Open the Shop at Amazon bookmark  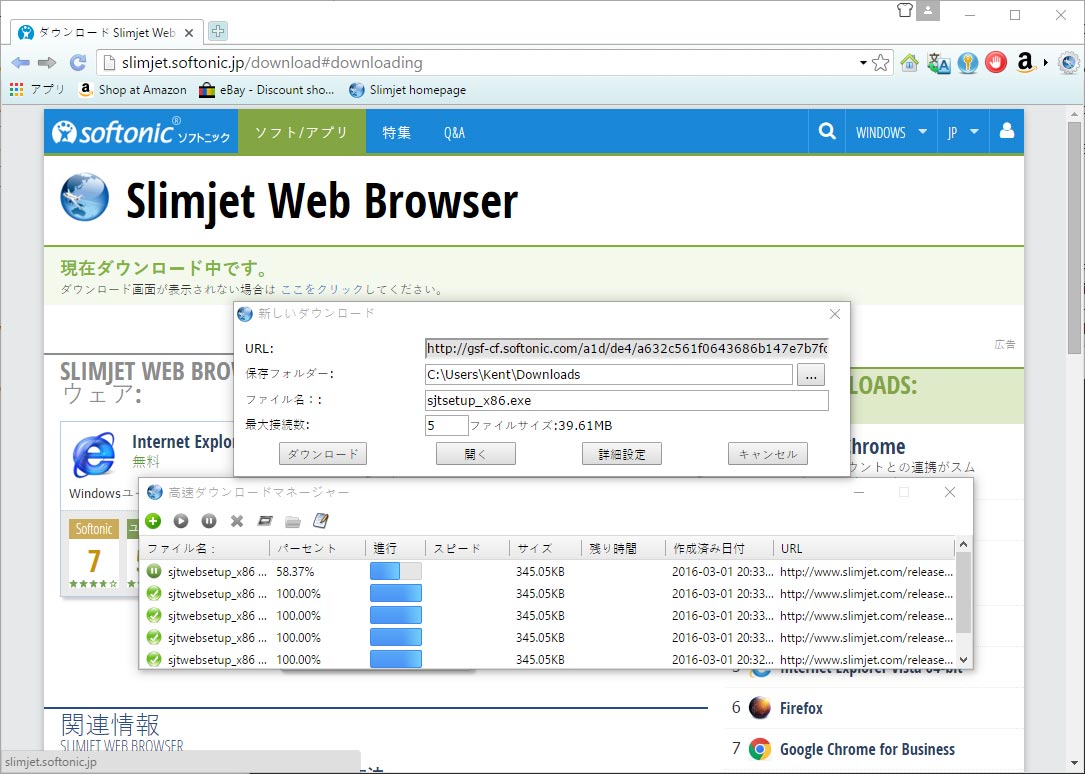click(x=133, y=90)
